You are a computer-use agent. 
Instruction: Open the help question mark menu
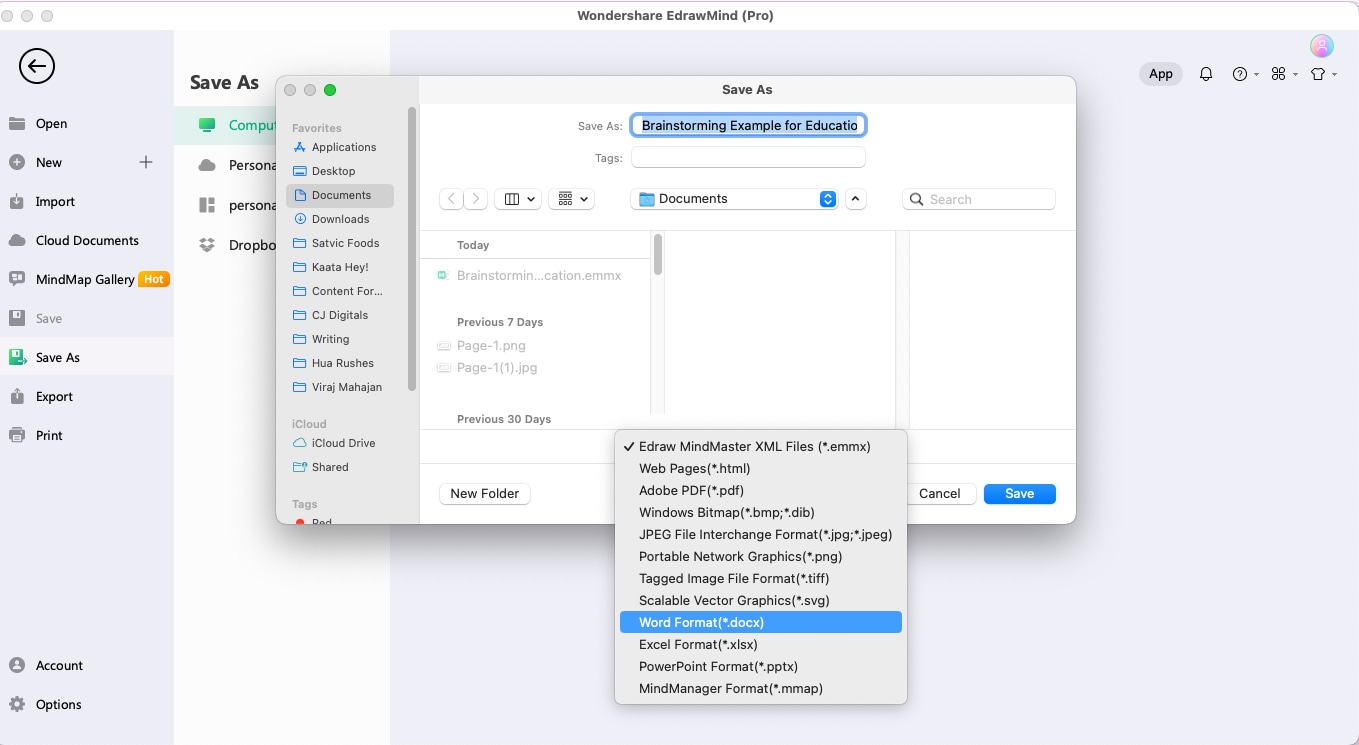click(1240, 74)
